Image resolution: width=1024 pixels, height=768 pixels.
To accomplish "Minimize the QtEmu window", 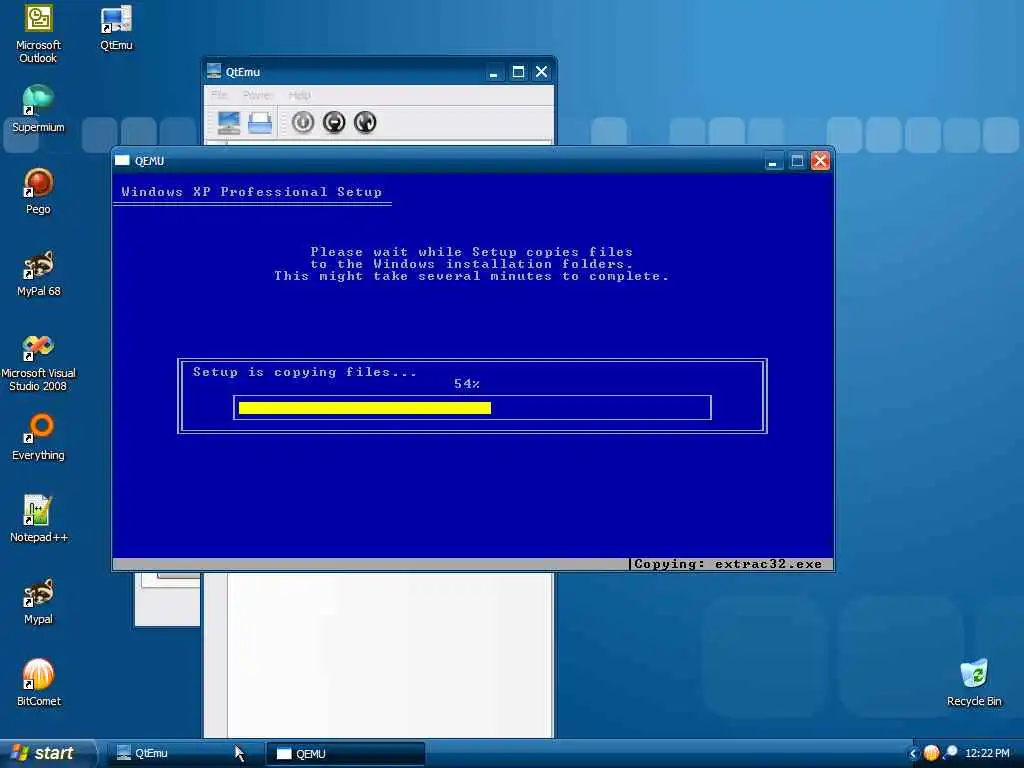I will [x=494, y=72].
